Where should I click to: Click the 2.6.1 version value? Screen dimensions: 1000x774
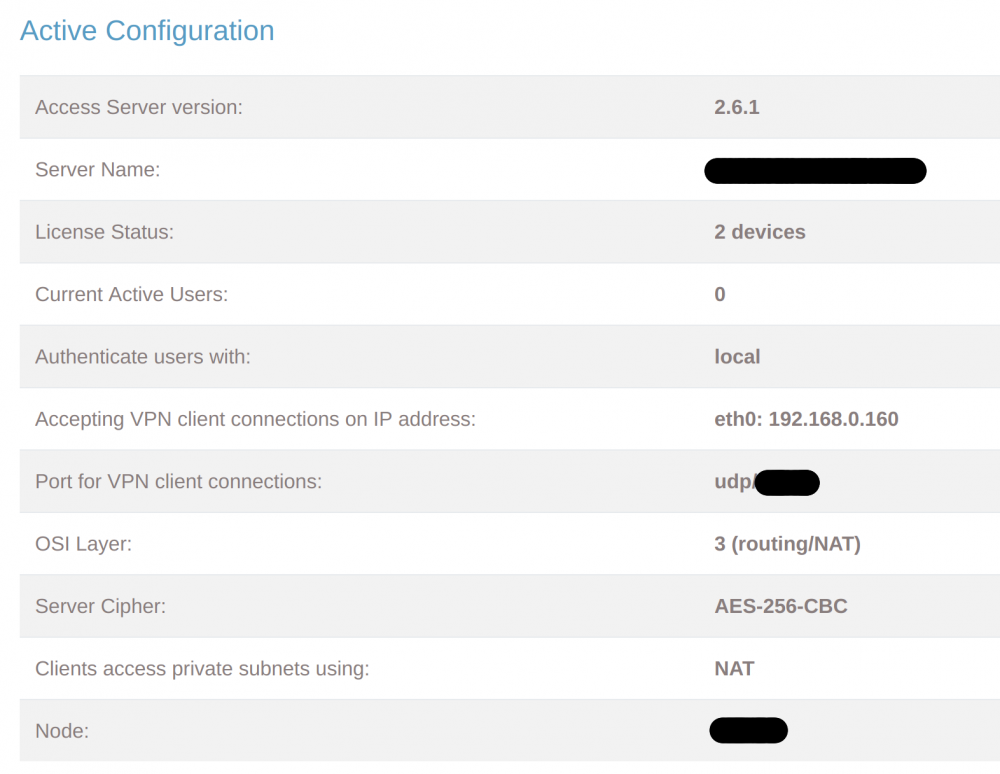[x=737, y=107]
